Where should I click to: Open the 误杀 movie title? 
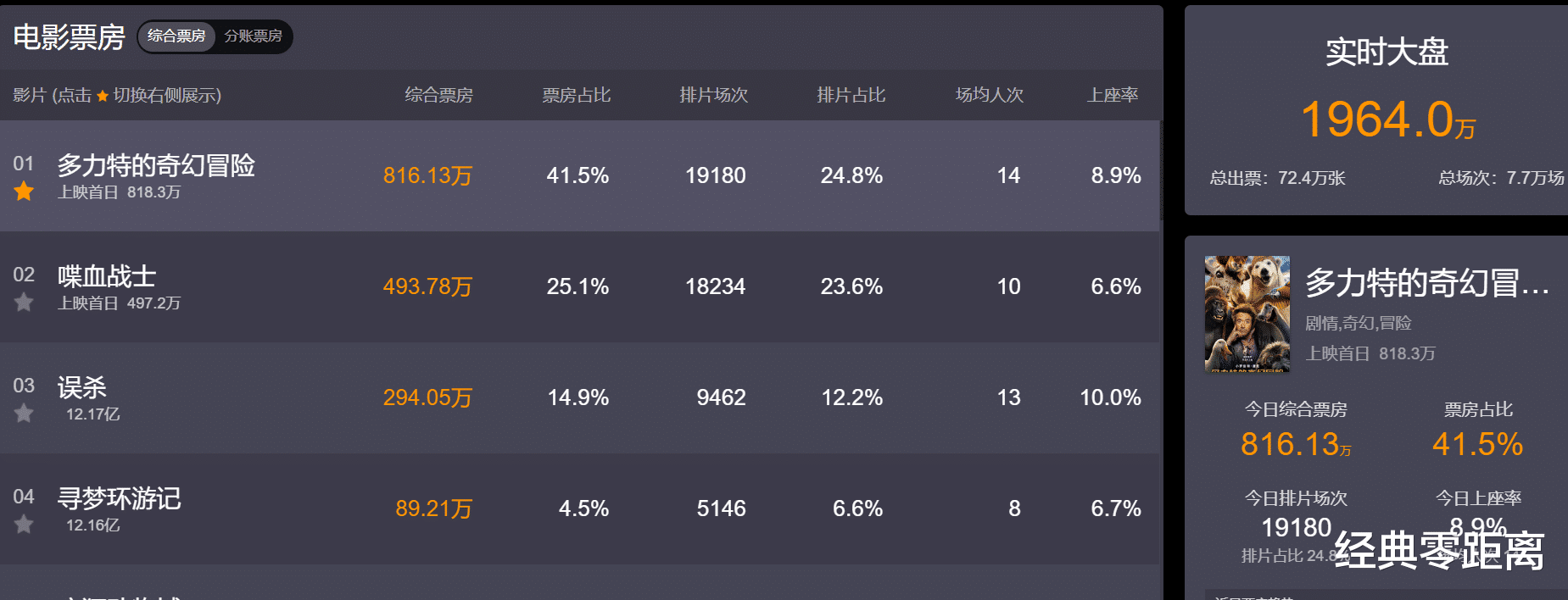pos(82,387)
